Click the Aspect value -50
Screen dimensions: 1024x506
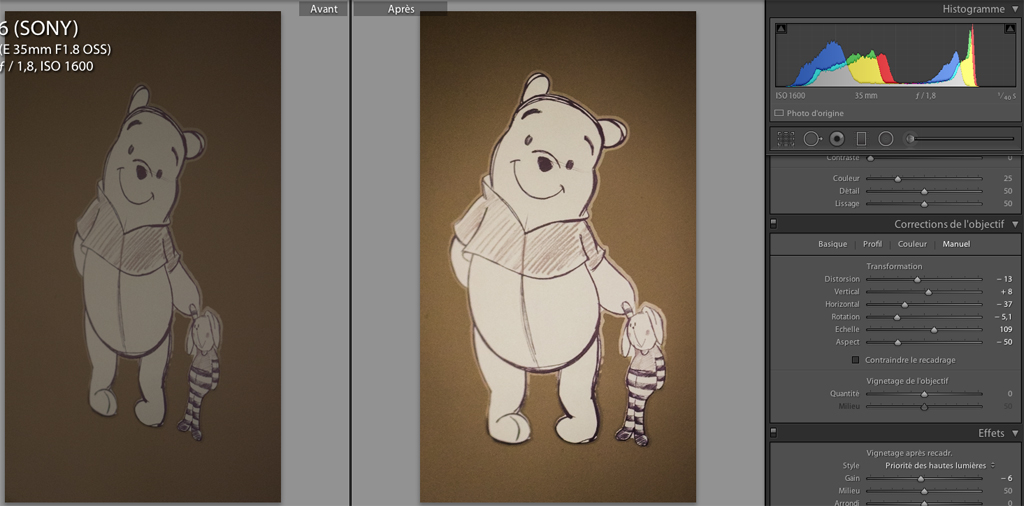coord(1004,342)
